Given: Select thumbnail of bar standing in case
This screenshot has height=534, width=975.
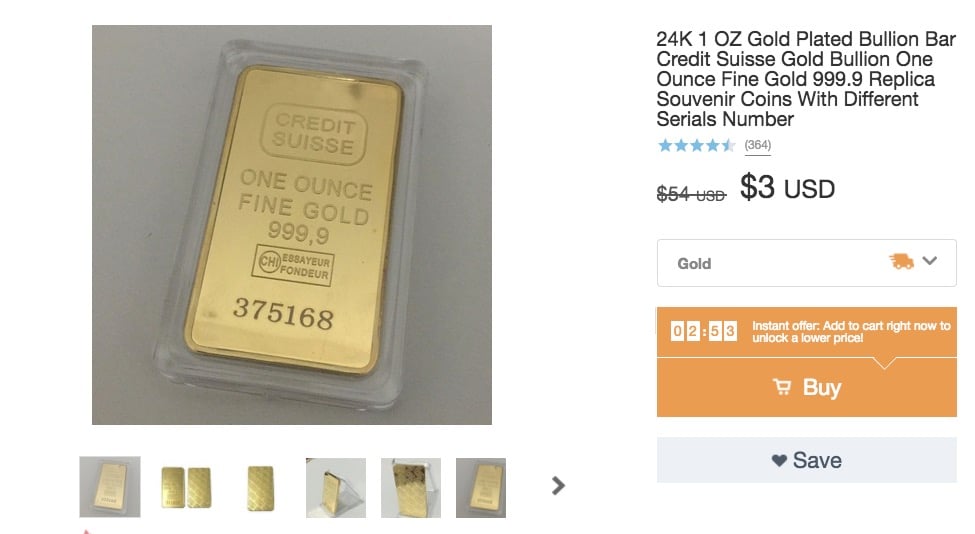Looking at the screenshot, I should click(336, 488).
